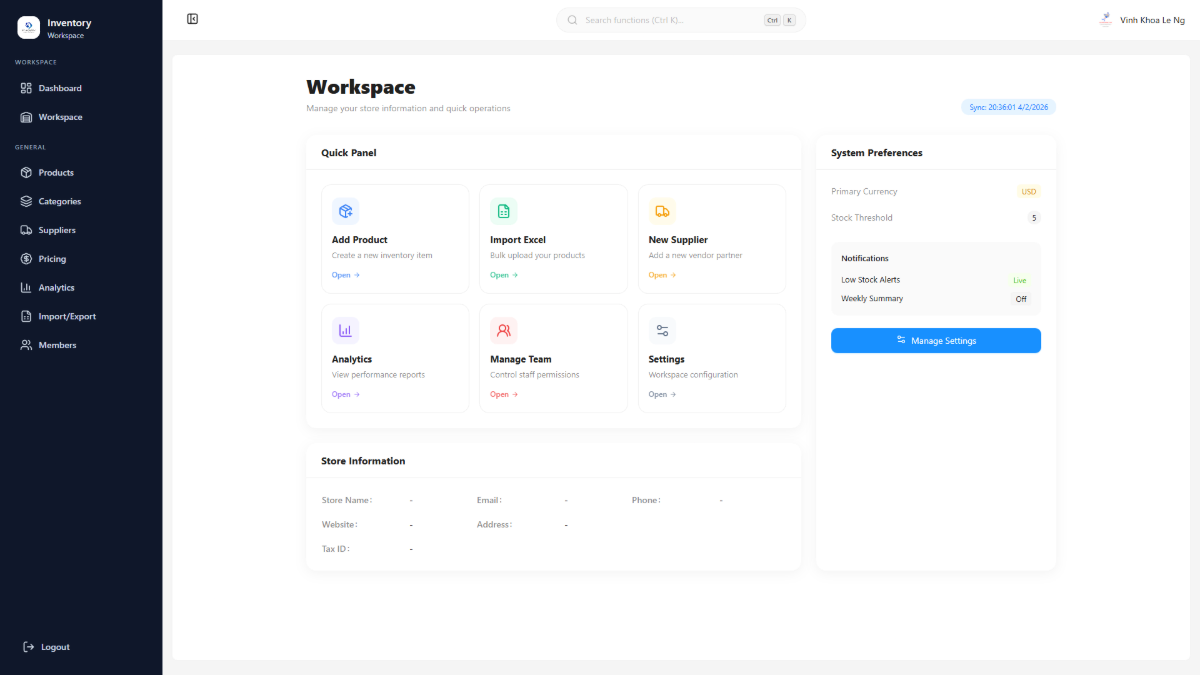
Task: Click the Manage Settings button
Action: pos(935,340)
